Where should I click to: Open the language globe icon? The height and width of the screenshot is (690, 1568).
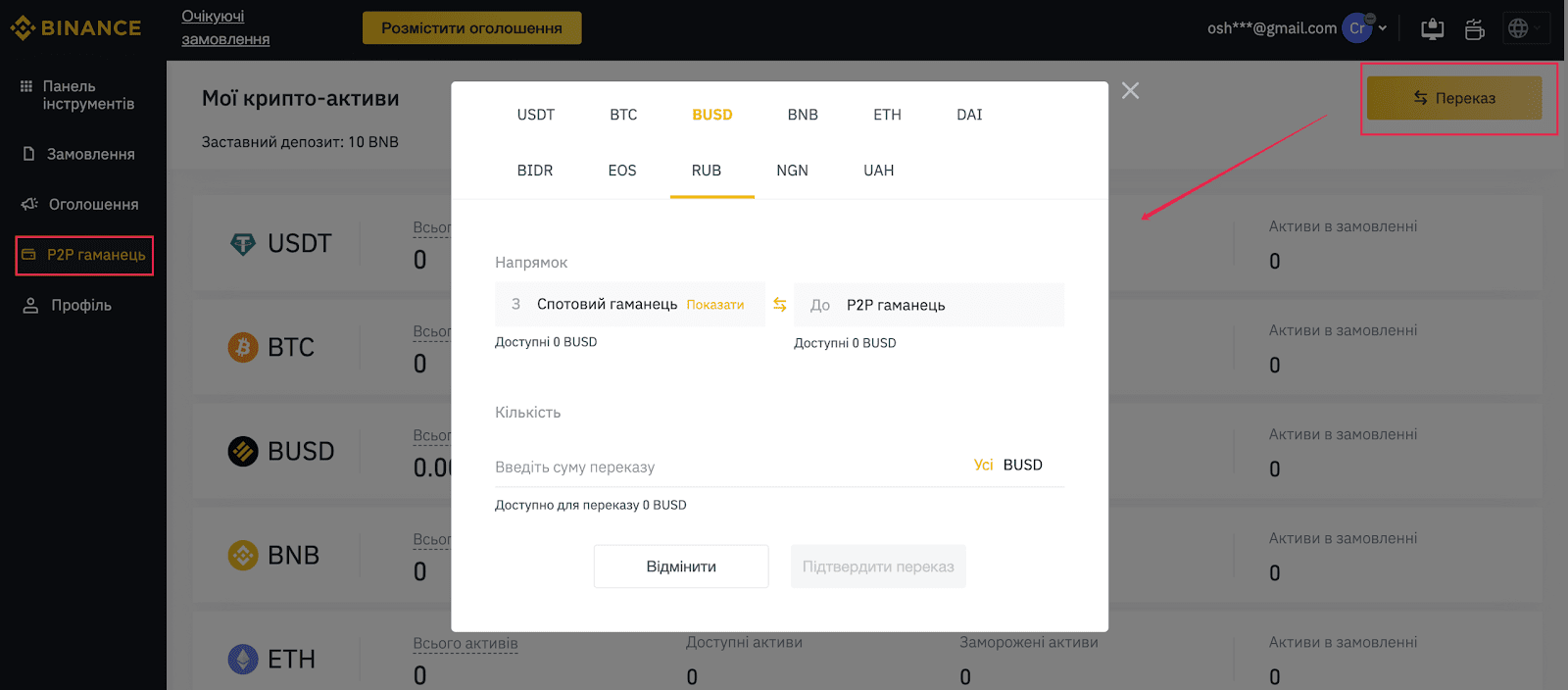[1518, 28]
